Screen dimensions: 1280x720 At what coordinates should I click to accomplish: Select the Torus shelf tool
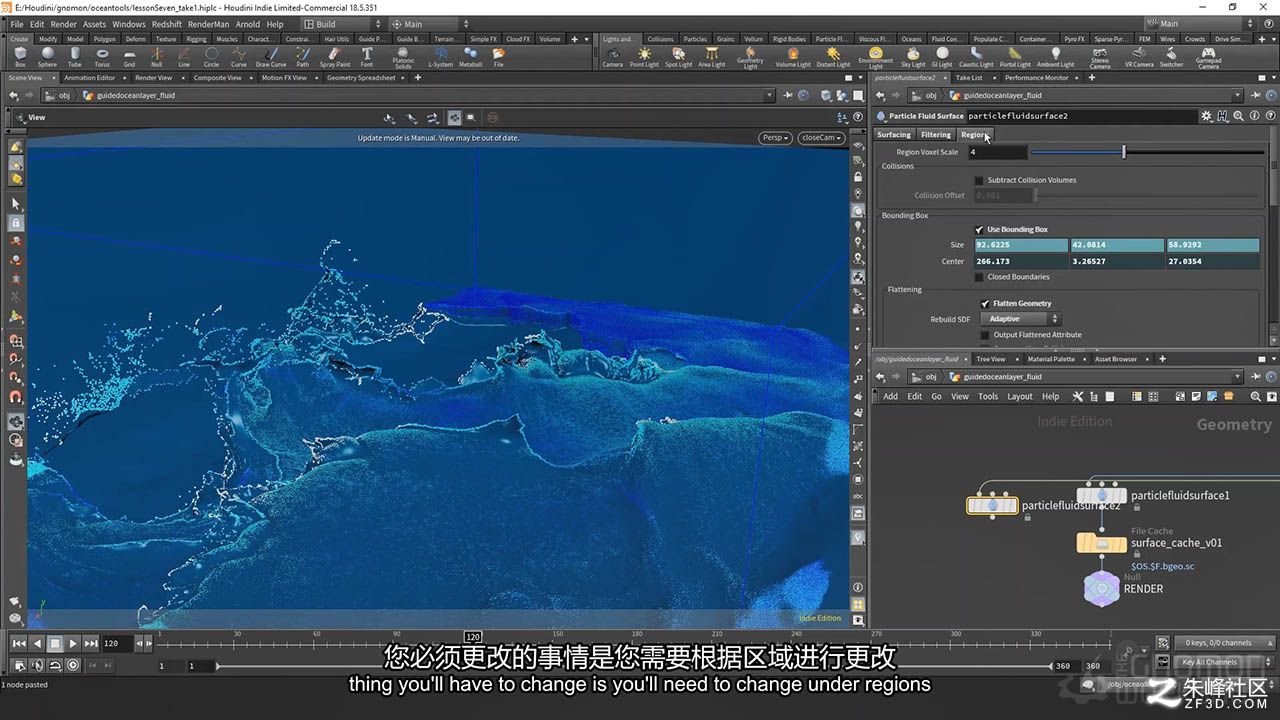click(x=102, y=57)
